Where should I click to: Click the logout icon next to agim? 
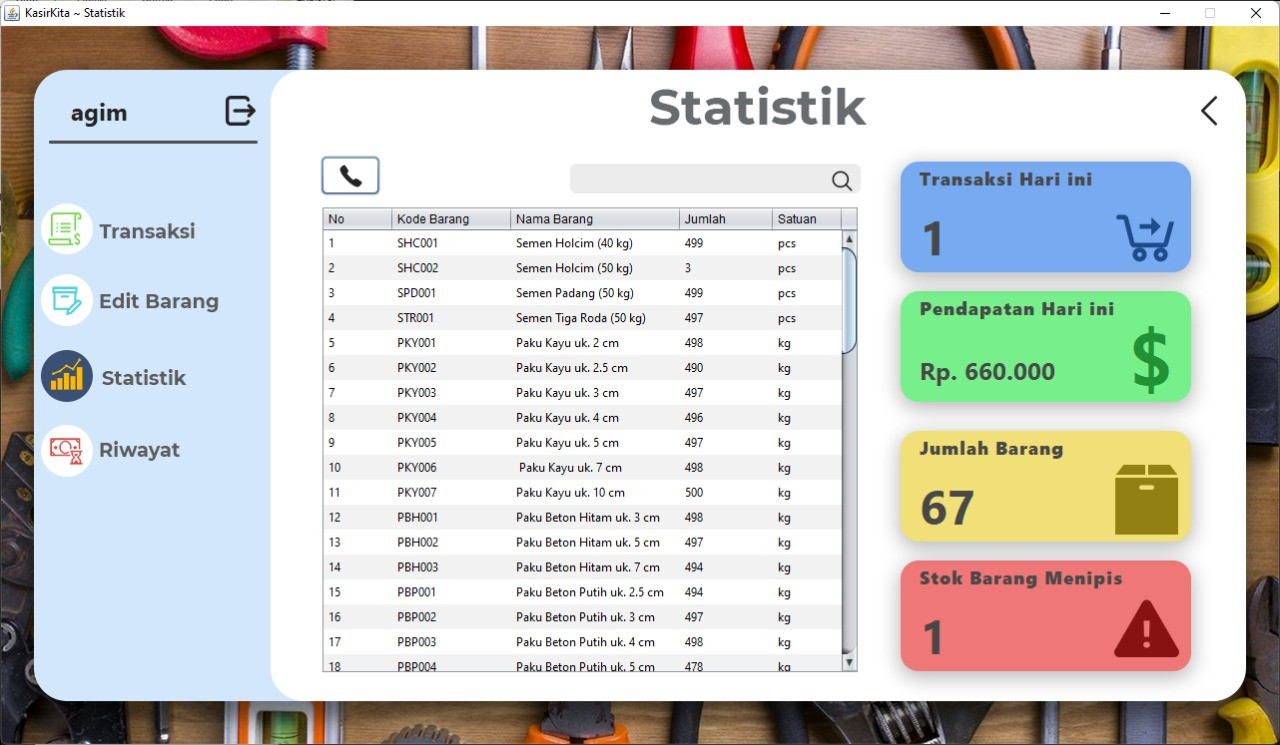pyautogui.click(x=240, y=111)
